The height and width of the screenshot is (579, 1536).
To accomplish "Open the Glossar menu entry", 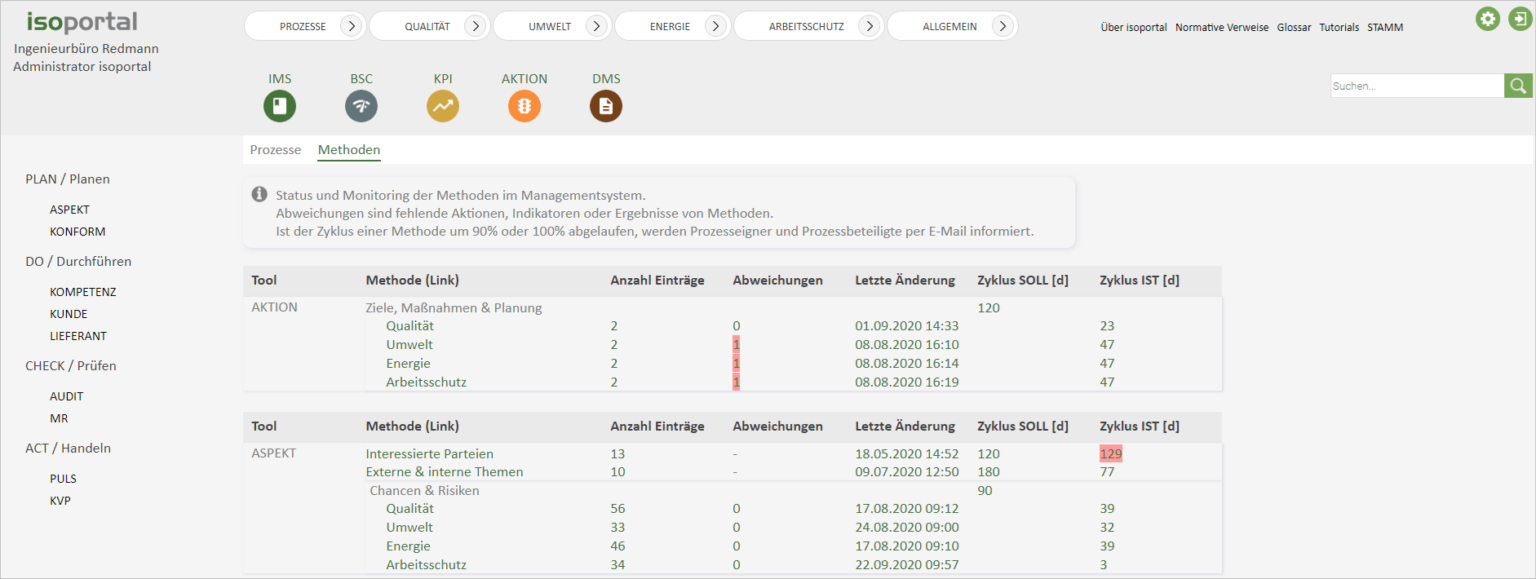I will click(x=1293, y=27).
